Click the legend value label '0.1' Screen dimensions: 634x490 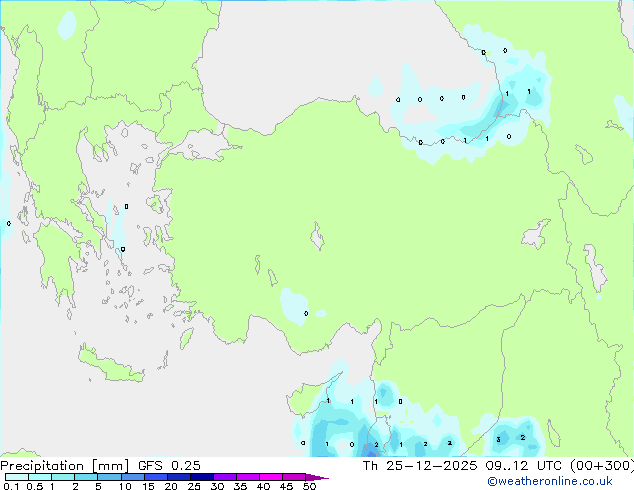click(11, 486)
